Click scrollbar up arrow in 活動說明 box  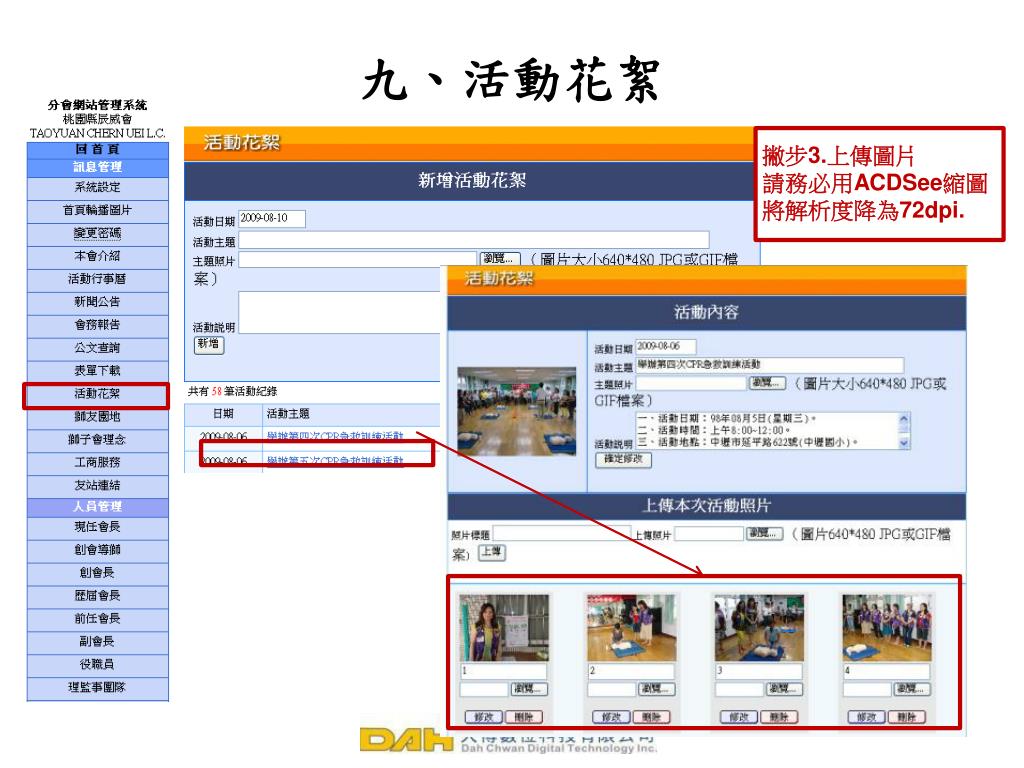pos(904,419)
